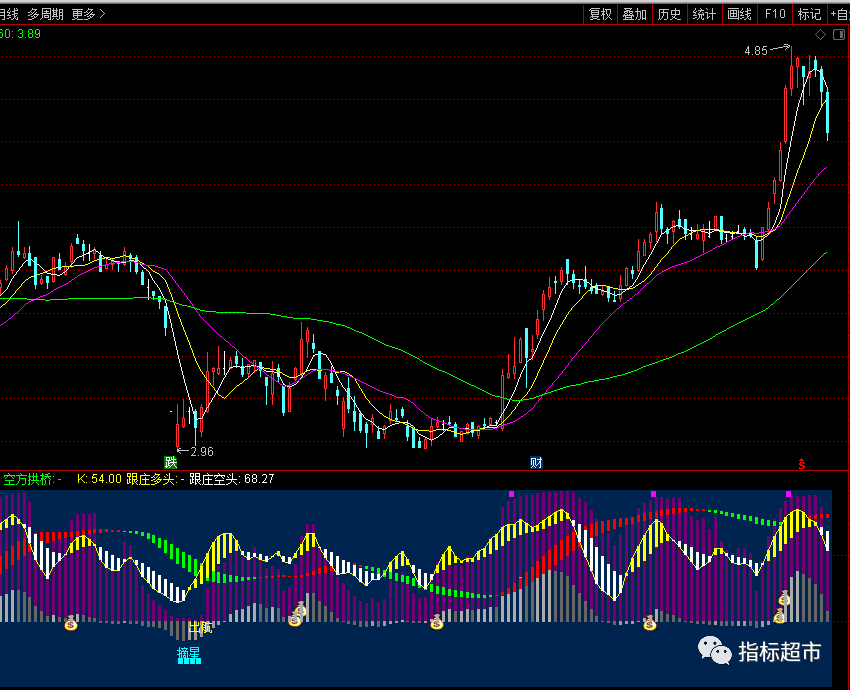Screen dimensions: 850x690
Task: Click the leftmost money bag icon
Action: tap(71, 623)
